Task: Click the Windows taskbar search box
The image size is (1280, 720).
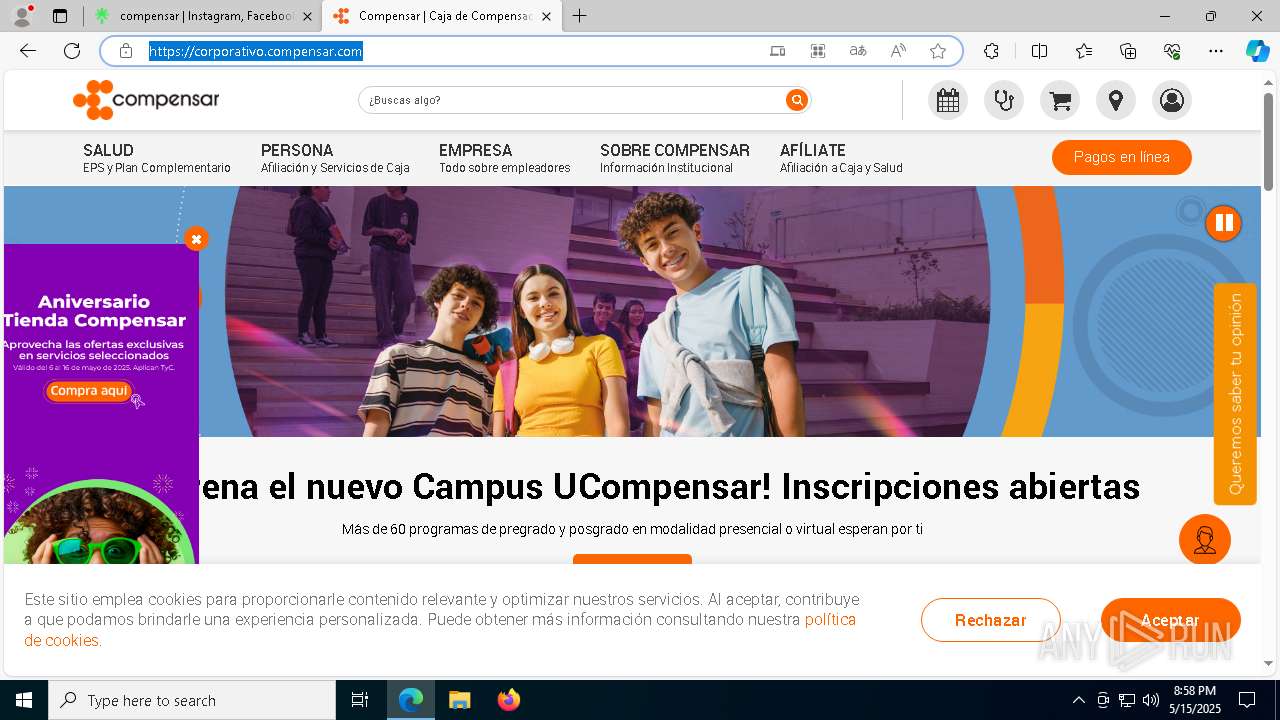Action: pyautogui.click(x=192, y=700)
